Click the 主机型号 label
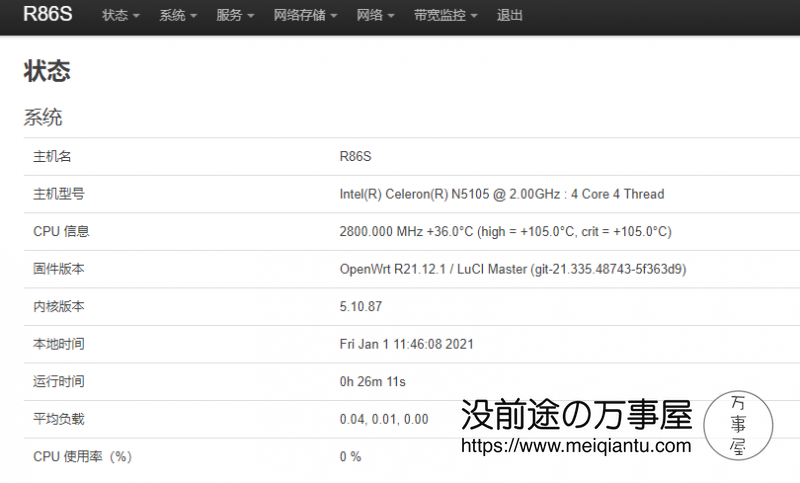This screenshot has height=483, width=800. (59, 194)
